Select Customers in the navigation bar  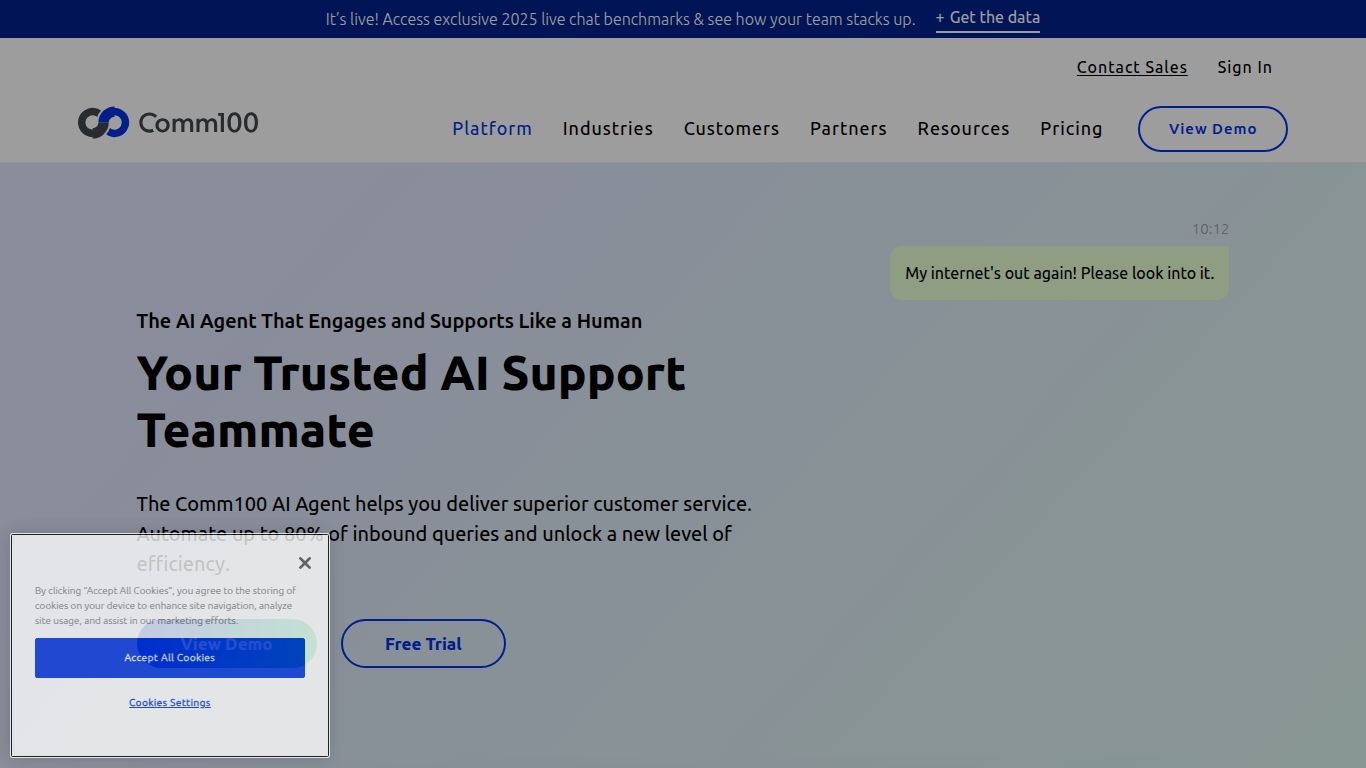pyautogui.click(x=731, y=129)
